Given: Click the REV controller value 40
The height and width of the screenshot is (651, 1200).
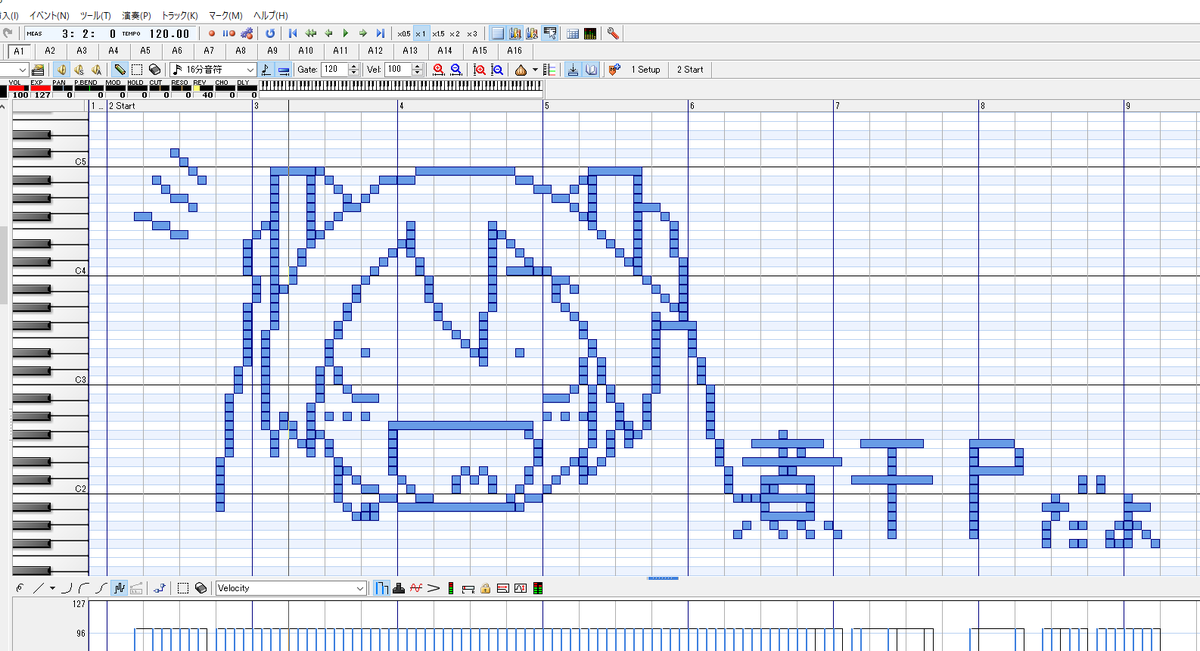Looking at the screenshot, I should 207,95.
